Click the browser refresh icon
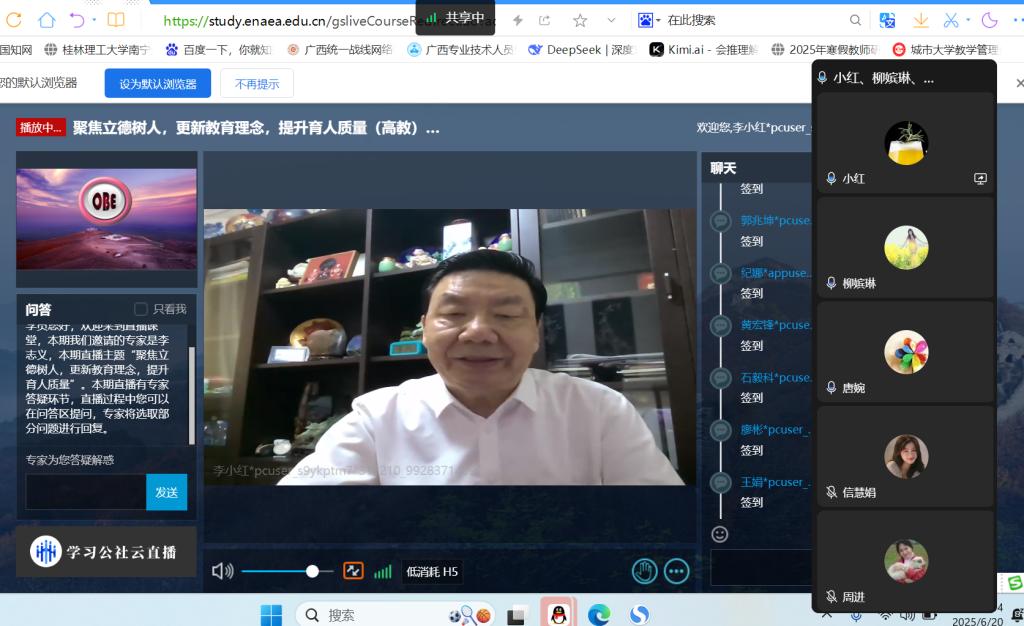 tap(15, 20)
